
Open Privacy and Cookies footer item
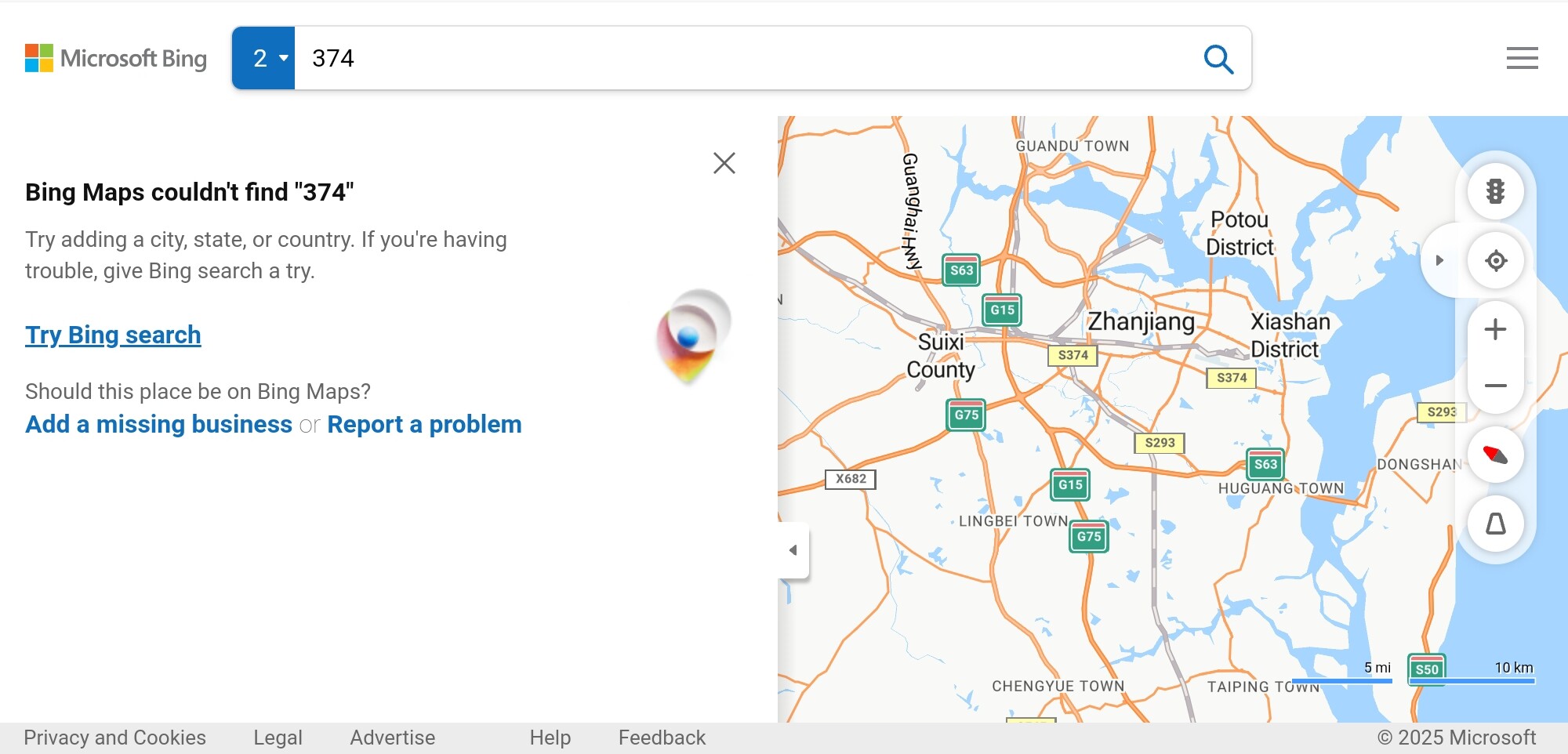(x=114, y=738)
